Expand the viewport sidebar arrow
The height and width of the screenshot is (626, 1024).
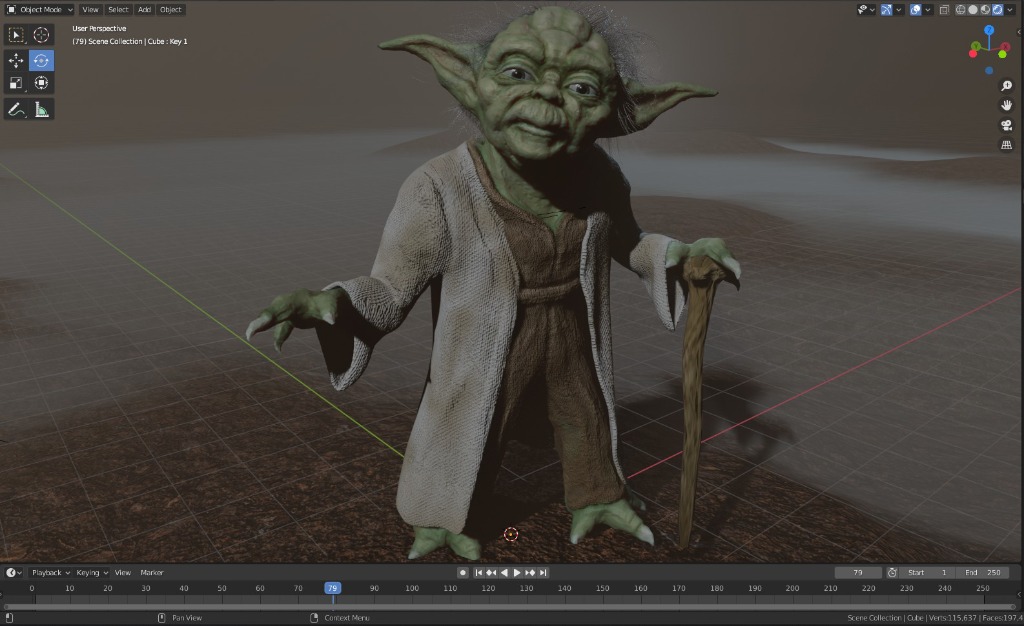[x=1019, y=31]
